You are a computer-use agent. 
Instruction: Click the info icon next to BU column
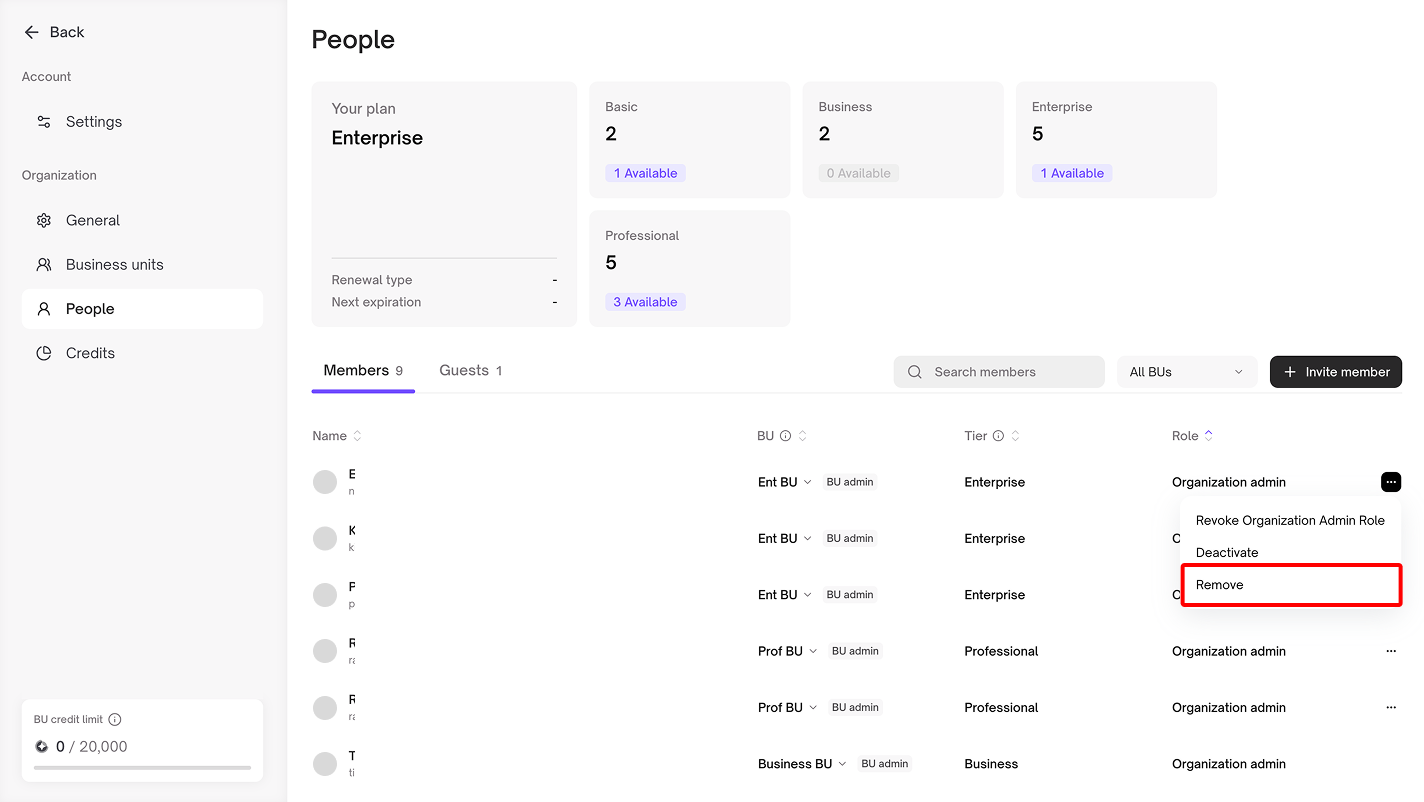pos(785,436)
